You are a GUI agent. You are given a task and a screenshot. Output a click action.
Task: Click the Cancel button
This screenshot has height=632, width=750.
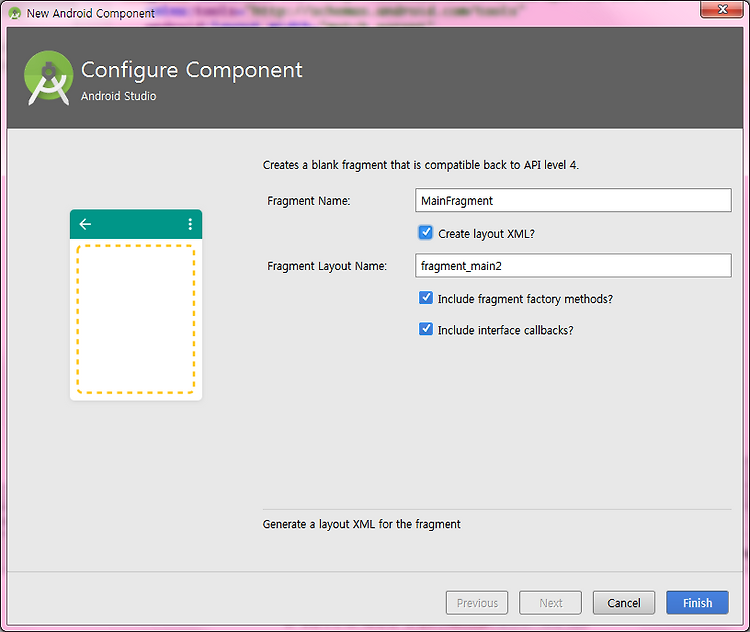tap(624, 603)
